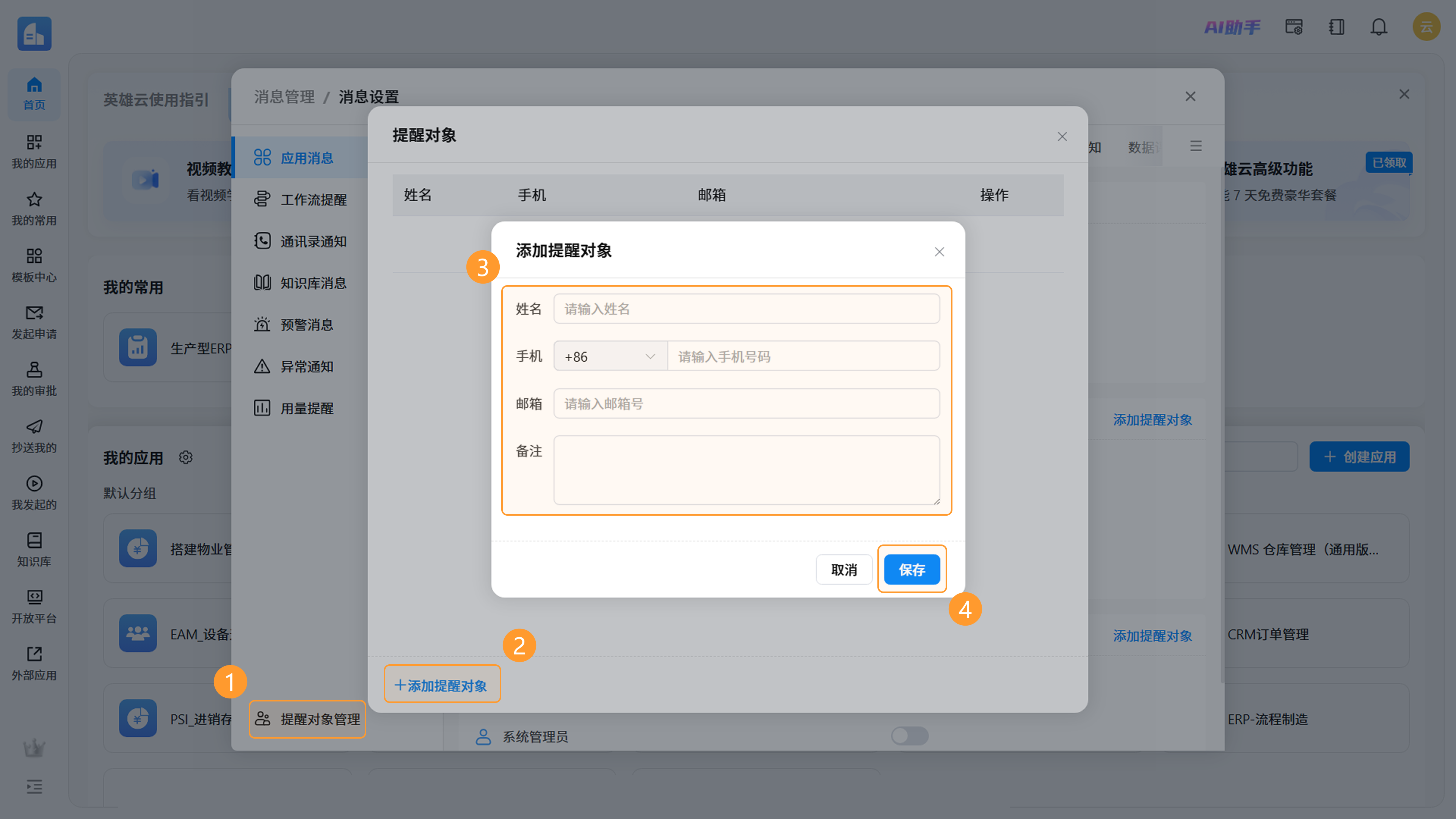Open the 首页 home sidebar item
This screenshot has height=819, width=1456.
pyautogui.click(x=34, y=94)
